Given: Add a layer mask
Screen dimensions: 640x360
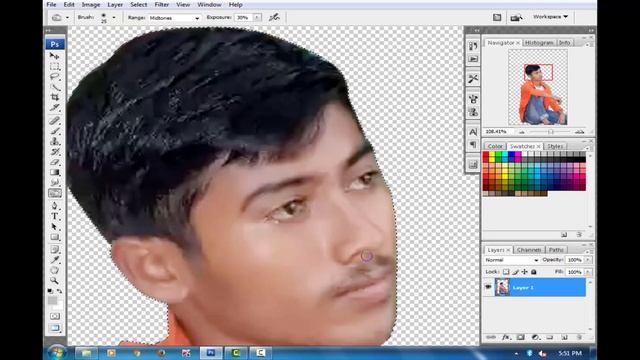Looking at the screenshot, I should pos(520,337).
